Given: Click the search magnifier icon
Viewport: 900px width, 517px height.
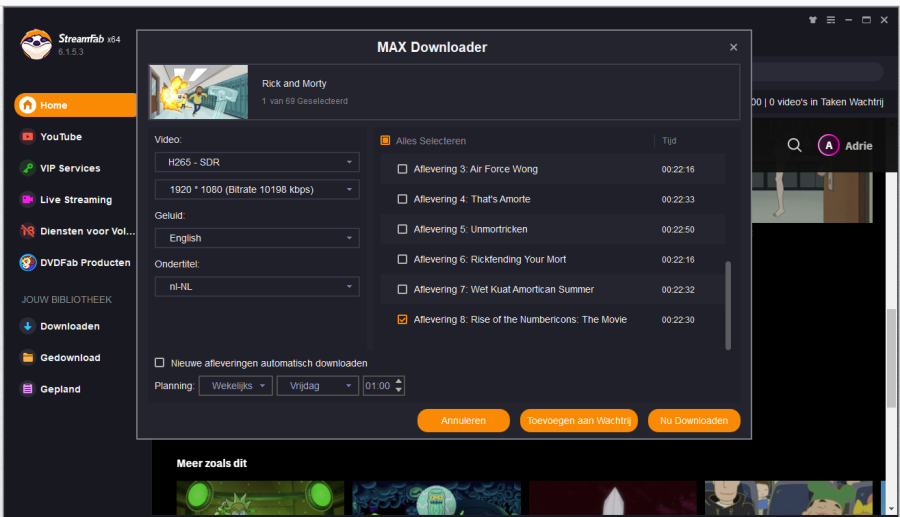Looking at the screenshot, I should [x=794, y=145].
